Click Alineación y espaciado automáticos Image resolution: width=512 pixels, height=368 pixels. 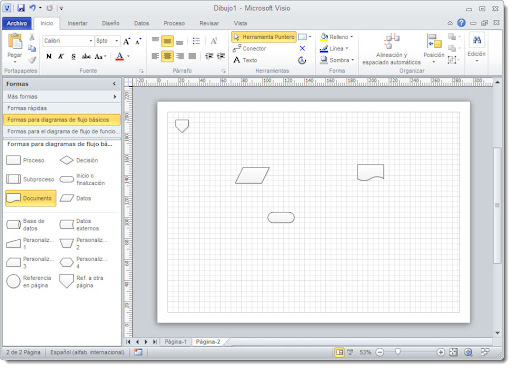[392, 49]
